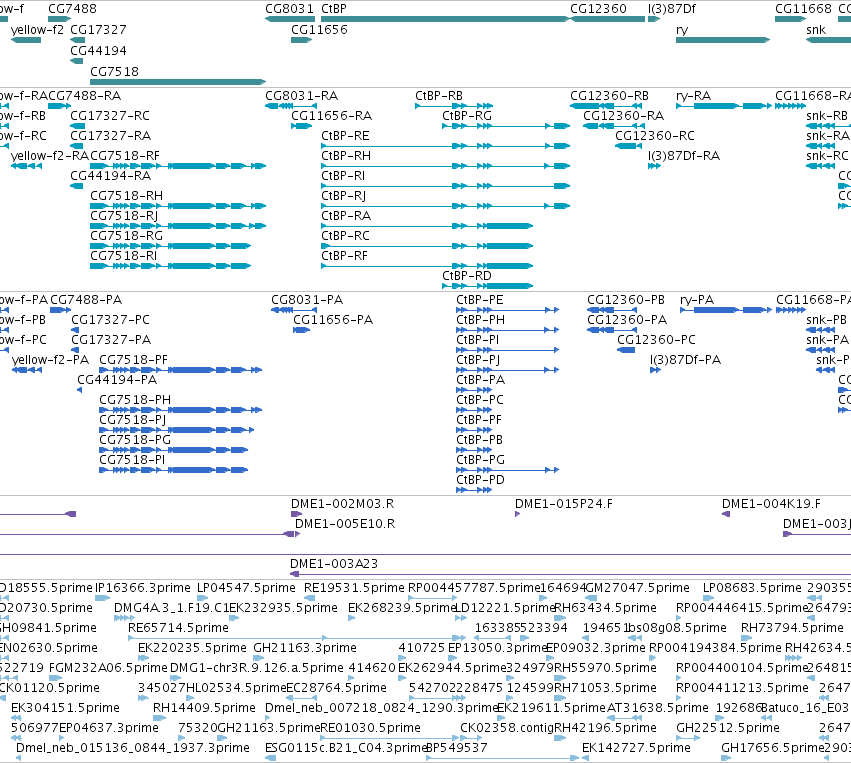Click transcript ry-RA label
Viewport: 851px width, 763px height.
click(x=693, y=96)
